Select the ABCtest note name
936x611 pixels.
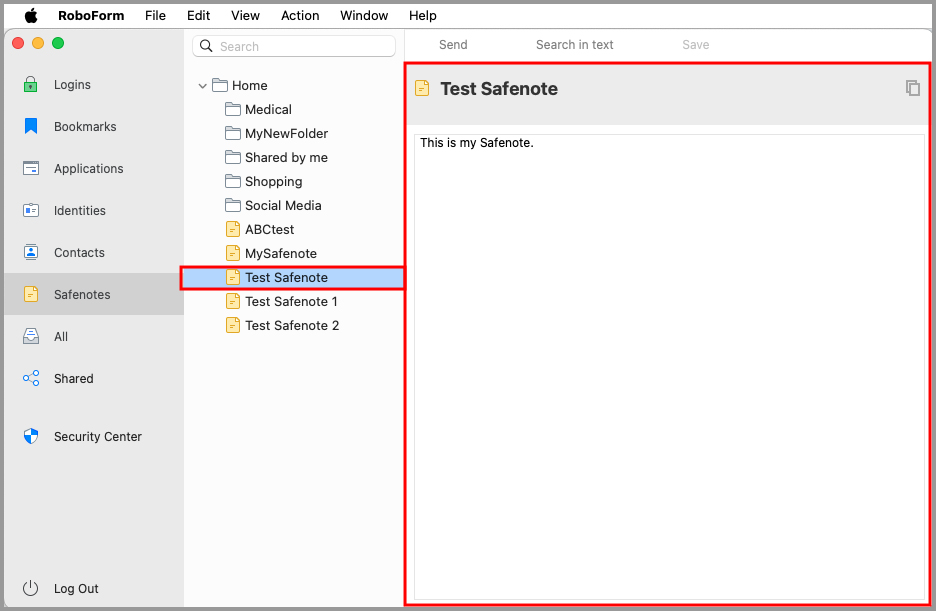click(x=269, y=229)
